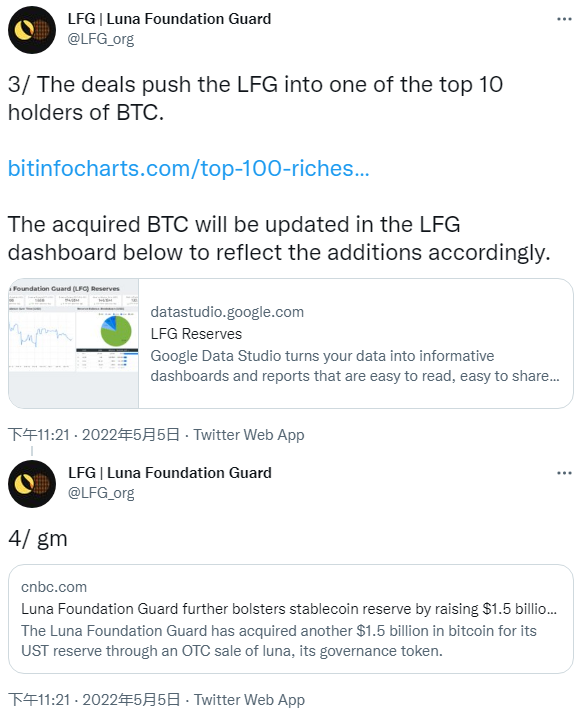The height and width of the screenshot is (715, 585).
Task: Click the timestamp of tweet 4
Action: 94,699
